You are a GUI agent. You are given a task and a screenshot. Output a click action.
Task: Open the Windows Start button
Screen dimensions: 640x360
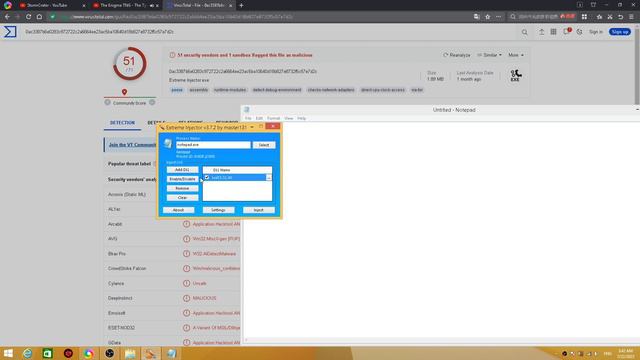click(x=8, y=353)
